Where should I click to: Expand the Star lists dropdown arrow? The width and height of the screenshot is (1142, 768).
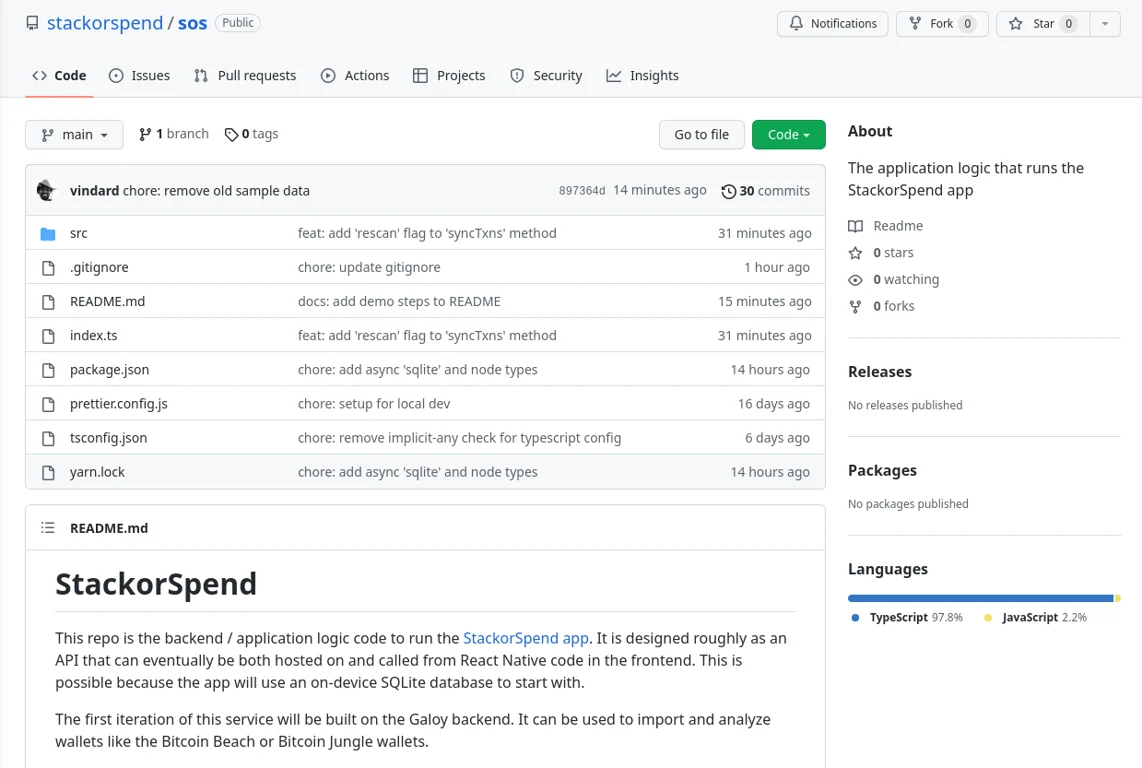(1105, 23)
